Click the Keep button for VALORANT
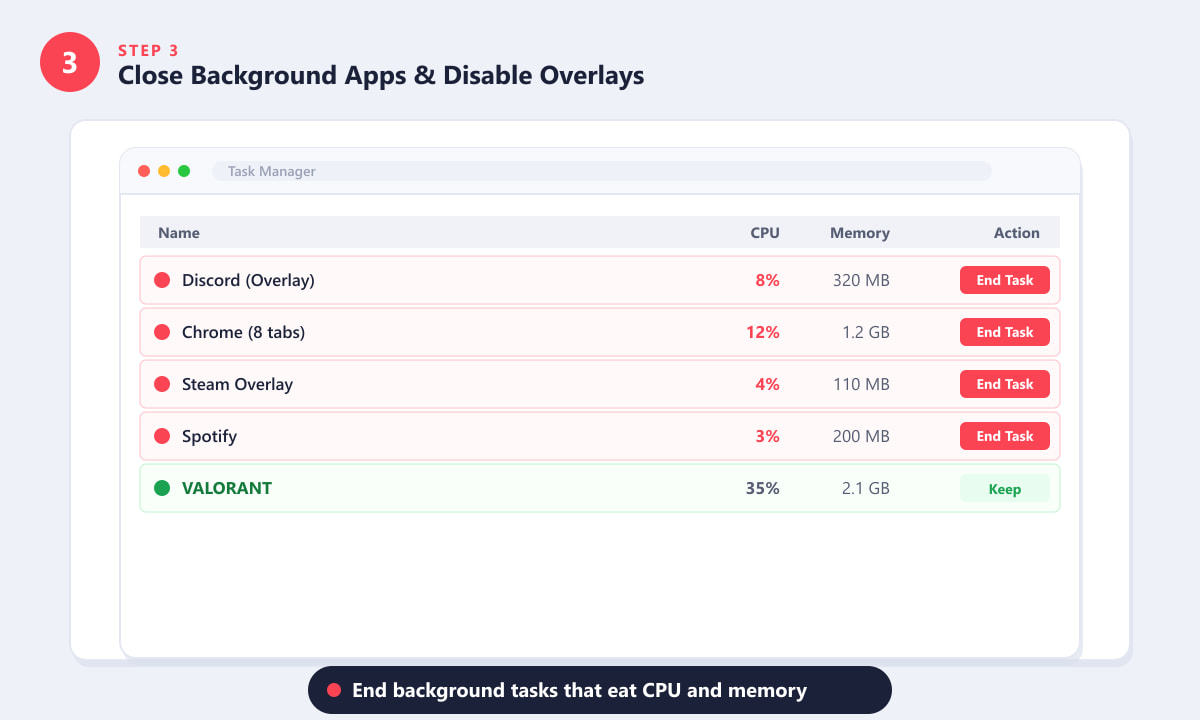 1005,489
